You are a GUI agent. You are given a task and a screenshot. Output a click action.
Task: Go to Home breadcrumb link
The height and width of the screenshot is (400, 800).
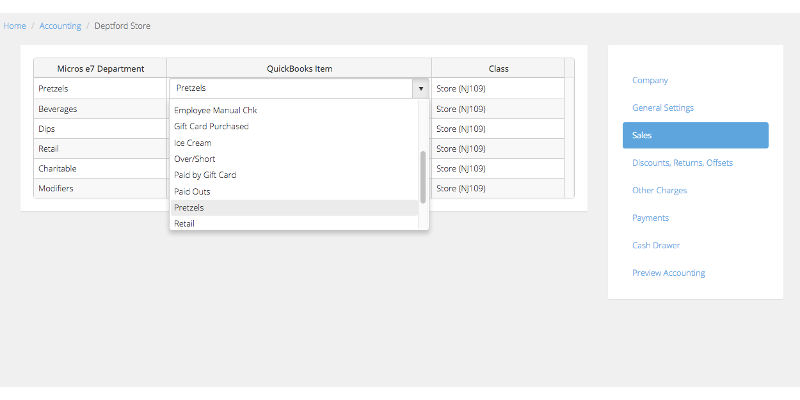(15, 26)
